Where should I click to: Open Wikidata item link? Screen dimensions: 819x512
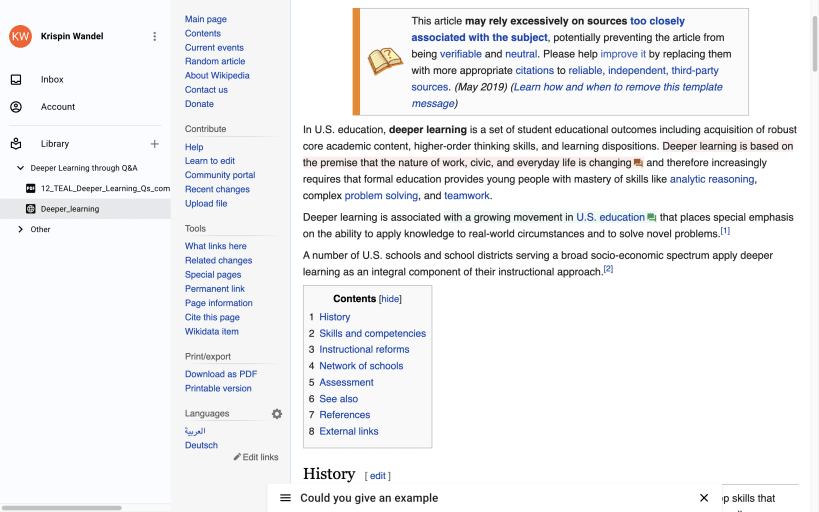[212, 331]
